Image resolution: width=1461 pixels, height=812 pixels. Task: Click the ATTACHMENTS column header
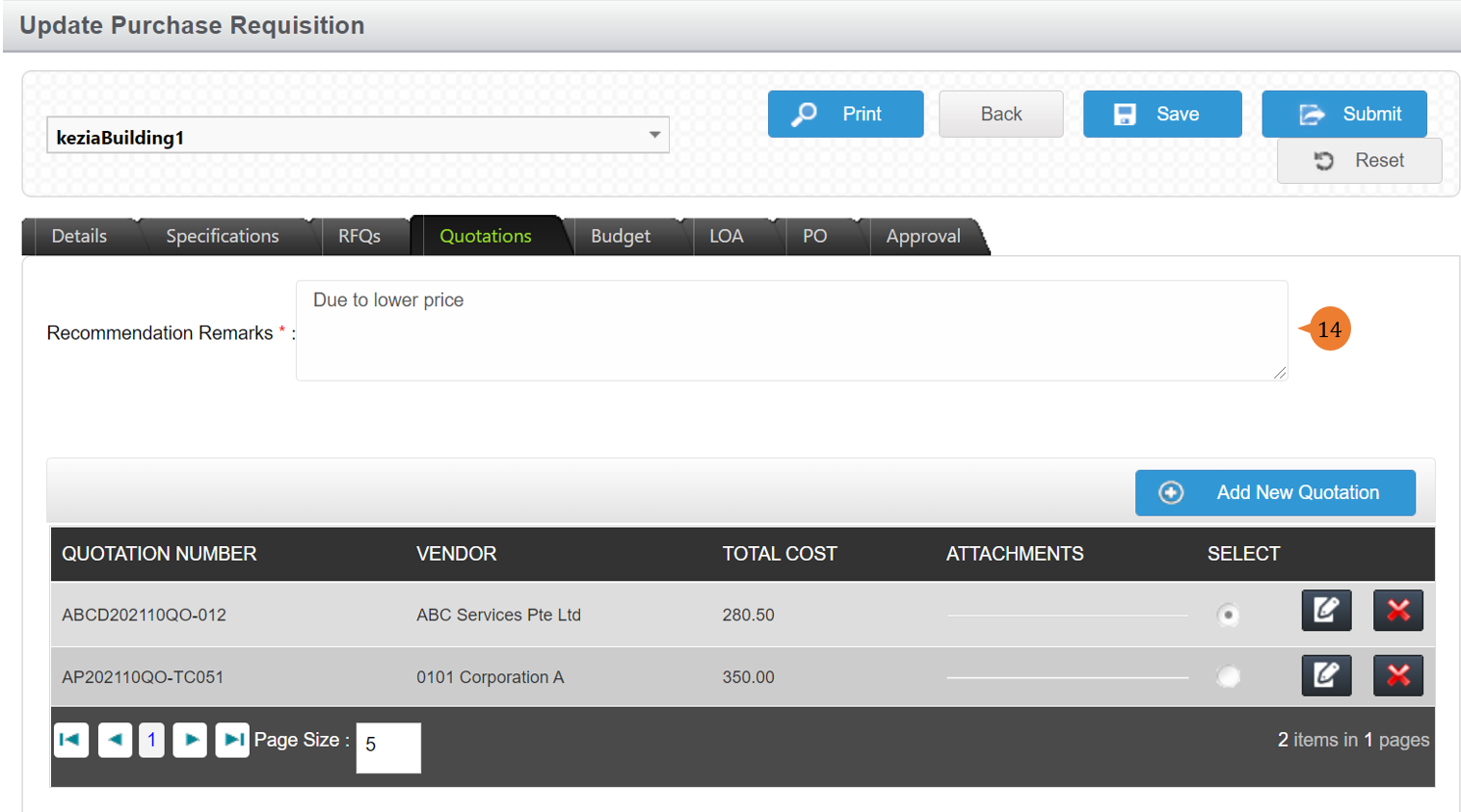1015,554
